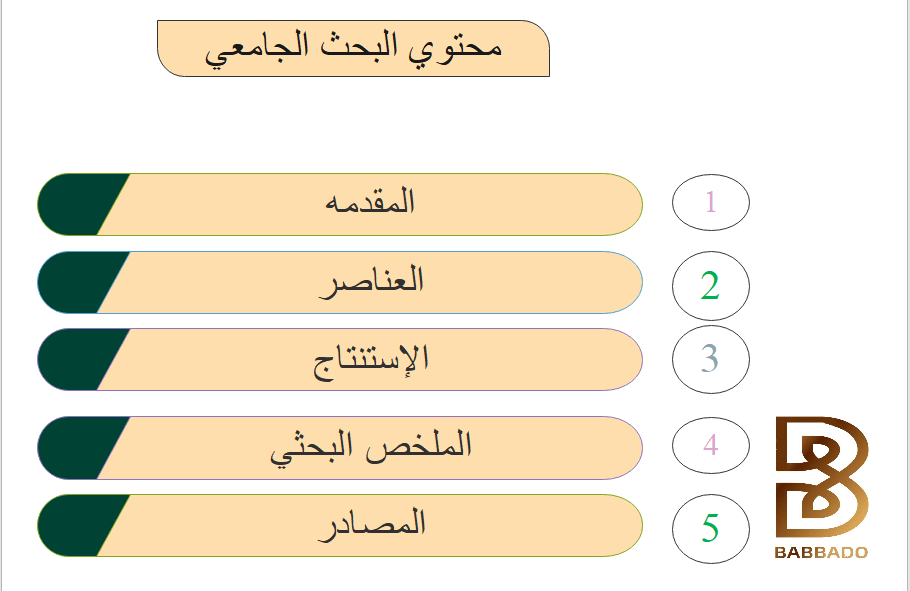Click dark green cap of العناصر bar
This screenshot has width=910, height=591.
[x=78, y=283]
